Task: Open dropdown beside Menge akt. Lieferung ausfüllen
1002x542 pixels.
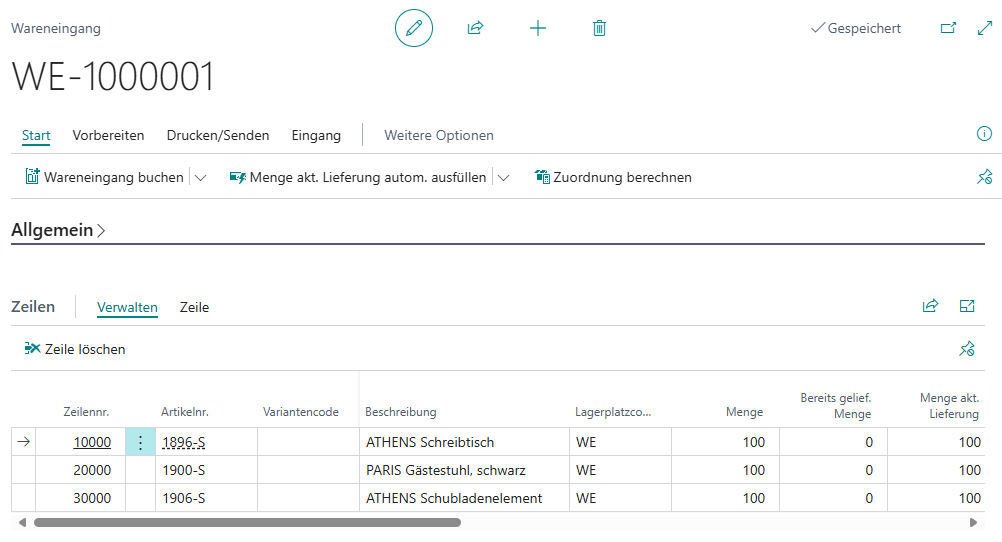Action: (x=503, y=177)
